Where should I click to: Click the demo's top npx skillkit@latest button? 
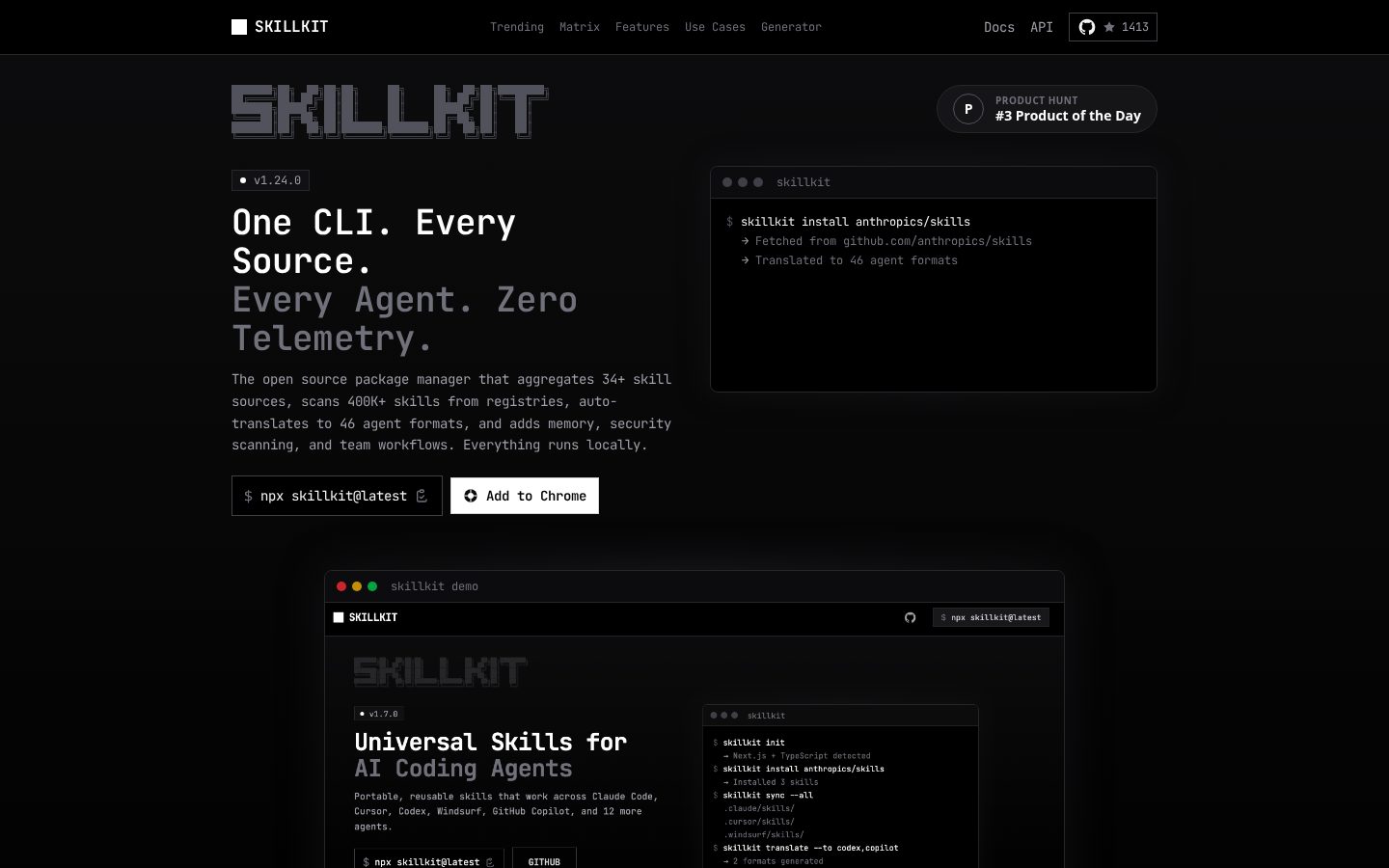tap(991, 617)
